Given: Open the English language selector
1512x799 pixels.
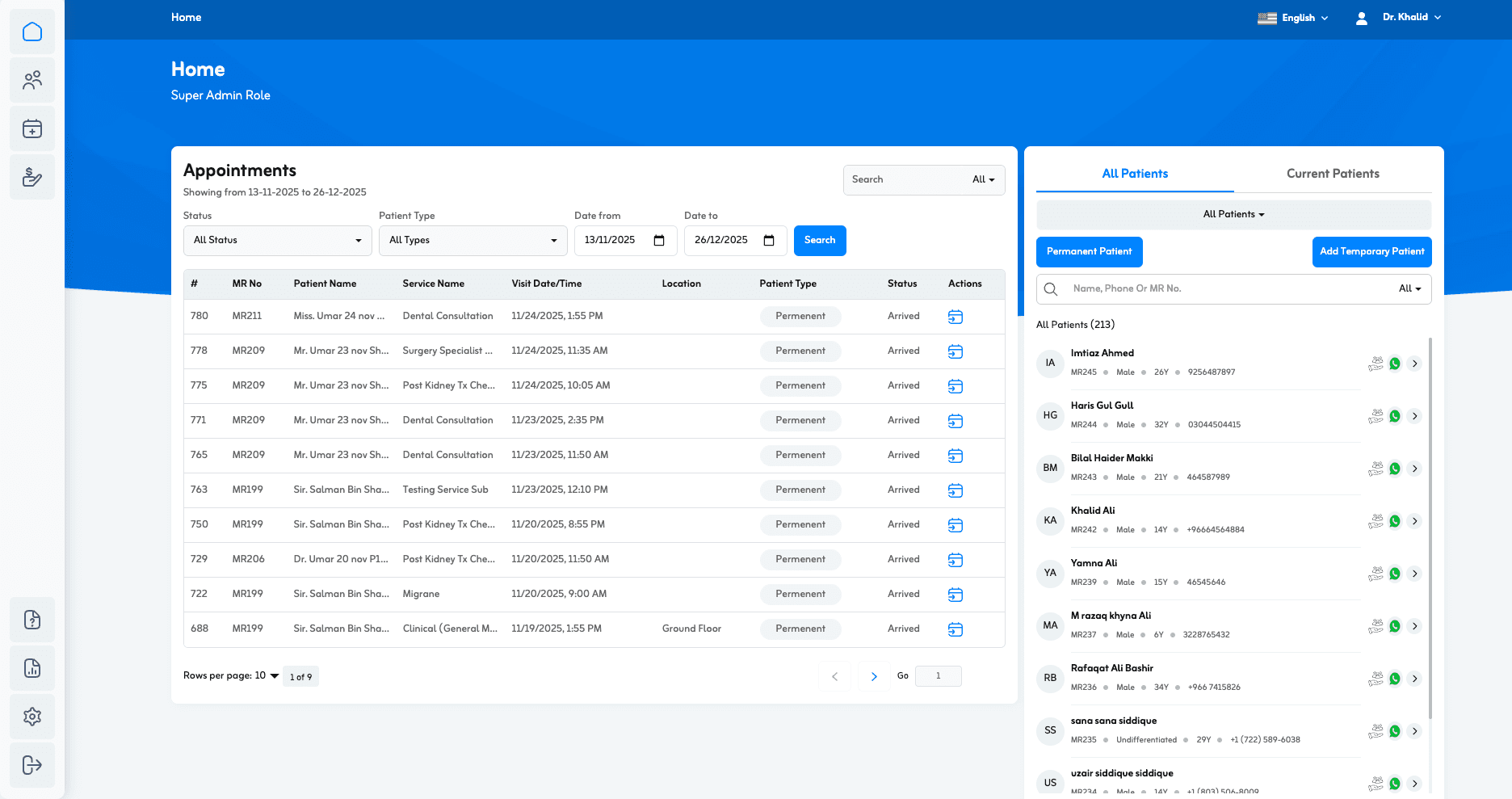Looking at the screenshot, I should pos(1293,18).
